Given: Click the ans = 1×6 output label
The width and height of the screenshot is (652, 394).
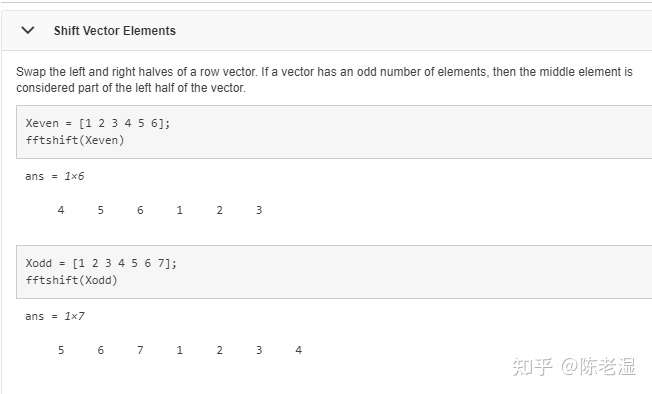Looking at the screenshot, I should pos(54,176).
